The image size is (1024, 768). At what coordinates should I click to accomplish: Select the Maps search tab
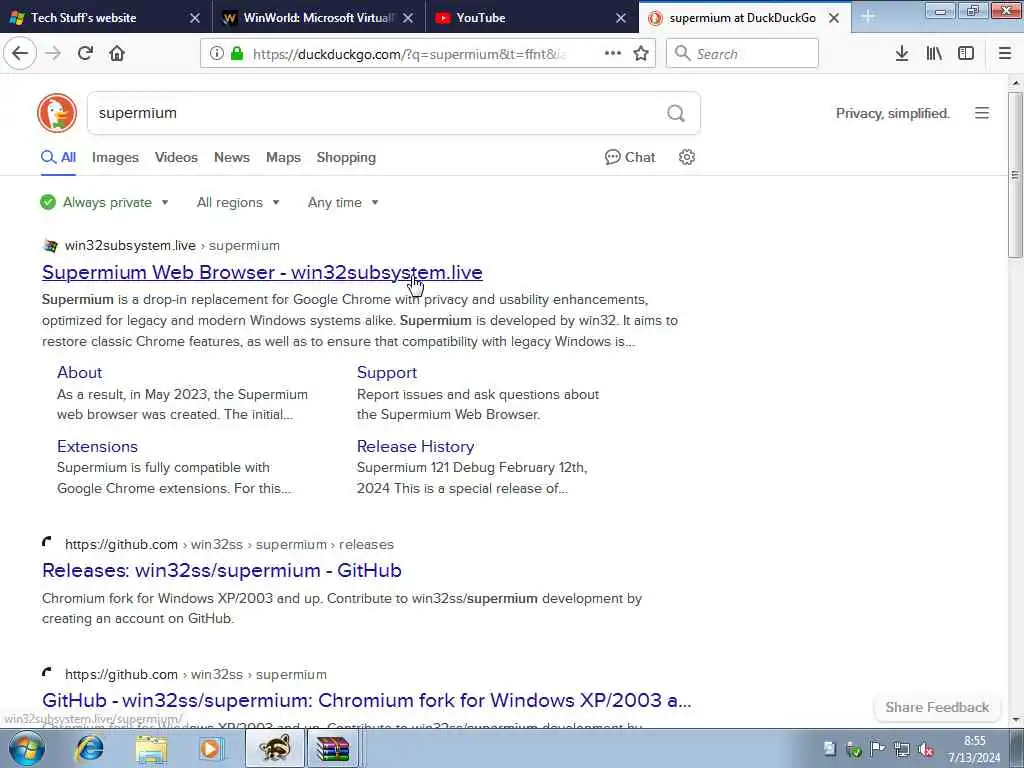pyautogui.click(x=283, y=157)
